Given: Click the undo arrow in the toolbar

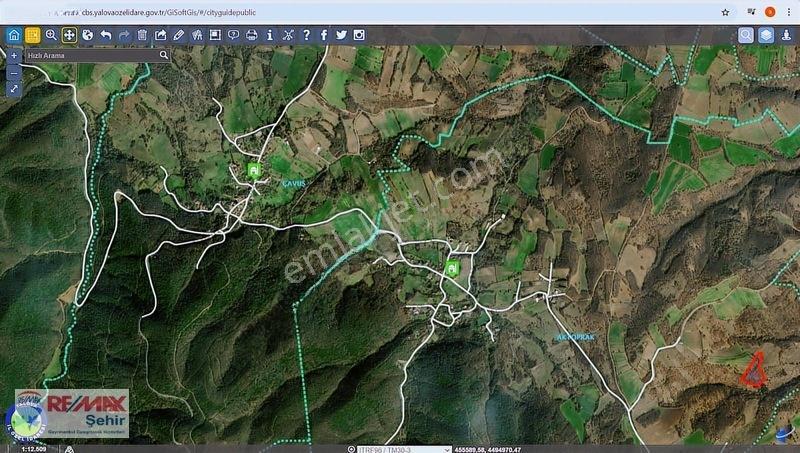Looking at the screenshot, I should 106,35.
